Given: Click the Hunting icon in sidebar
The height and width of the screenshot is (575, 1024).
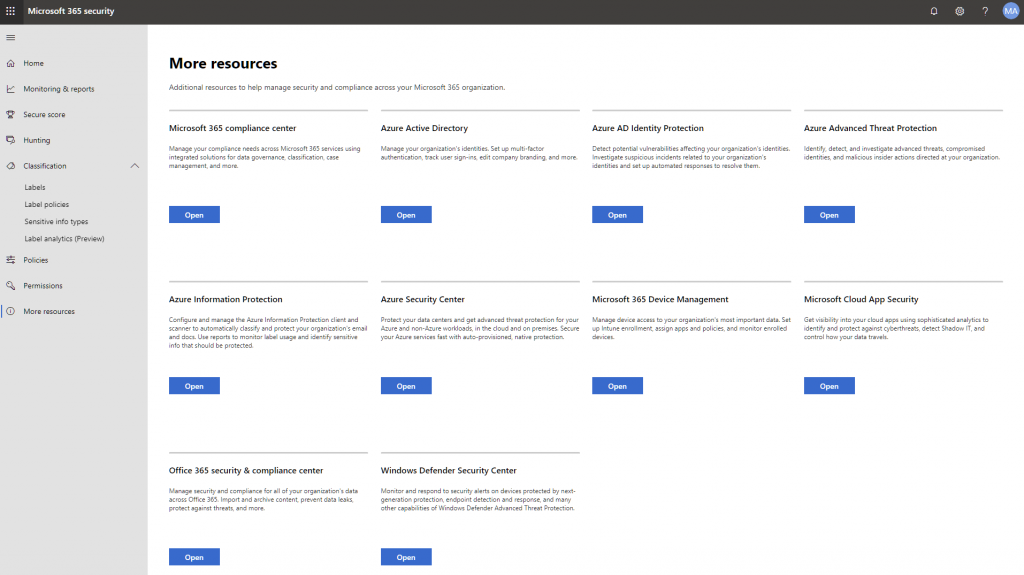Looking at the screenshot, I should pos(10,140).
